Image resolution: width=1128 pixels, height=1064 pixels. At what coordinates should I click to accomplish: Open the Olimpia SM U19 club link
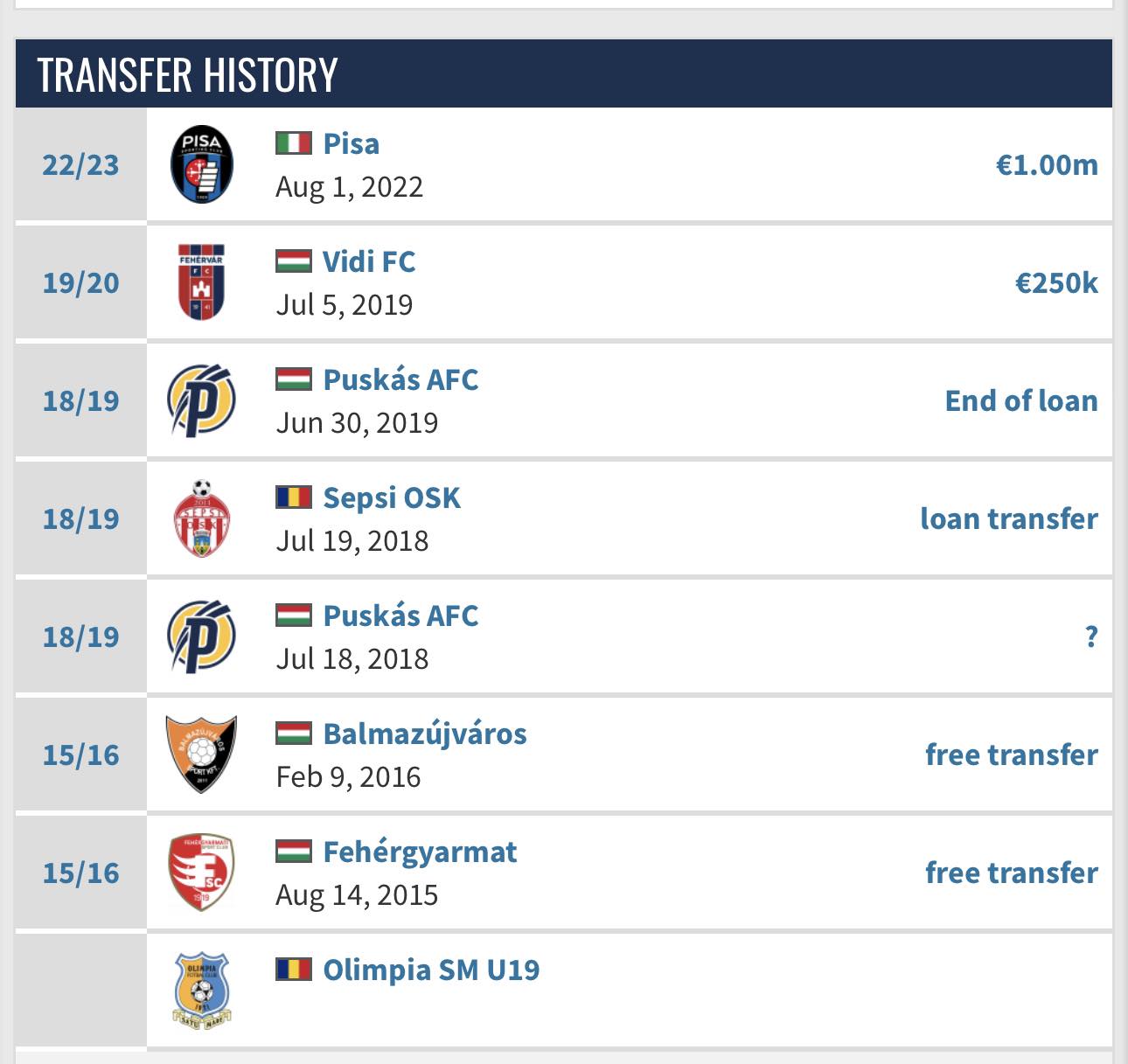tap(431, 970)
